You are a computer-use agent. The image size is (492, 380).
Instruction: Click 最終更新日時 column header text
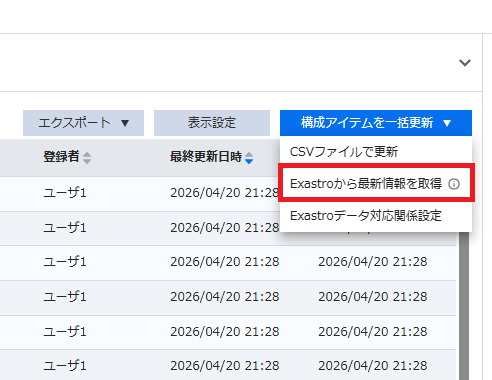point(206,157)
